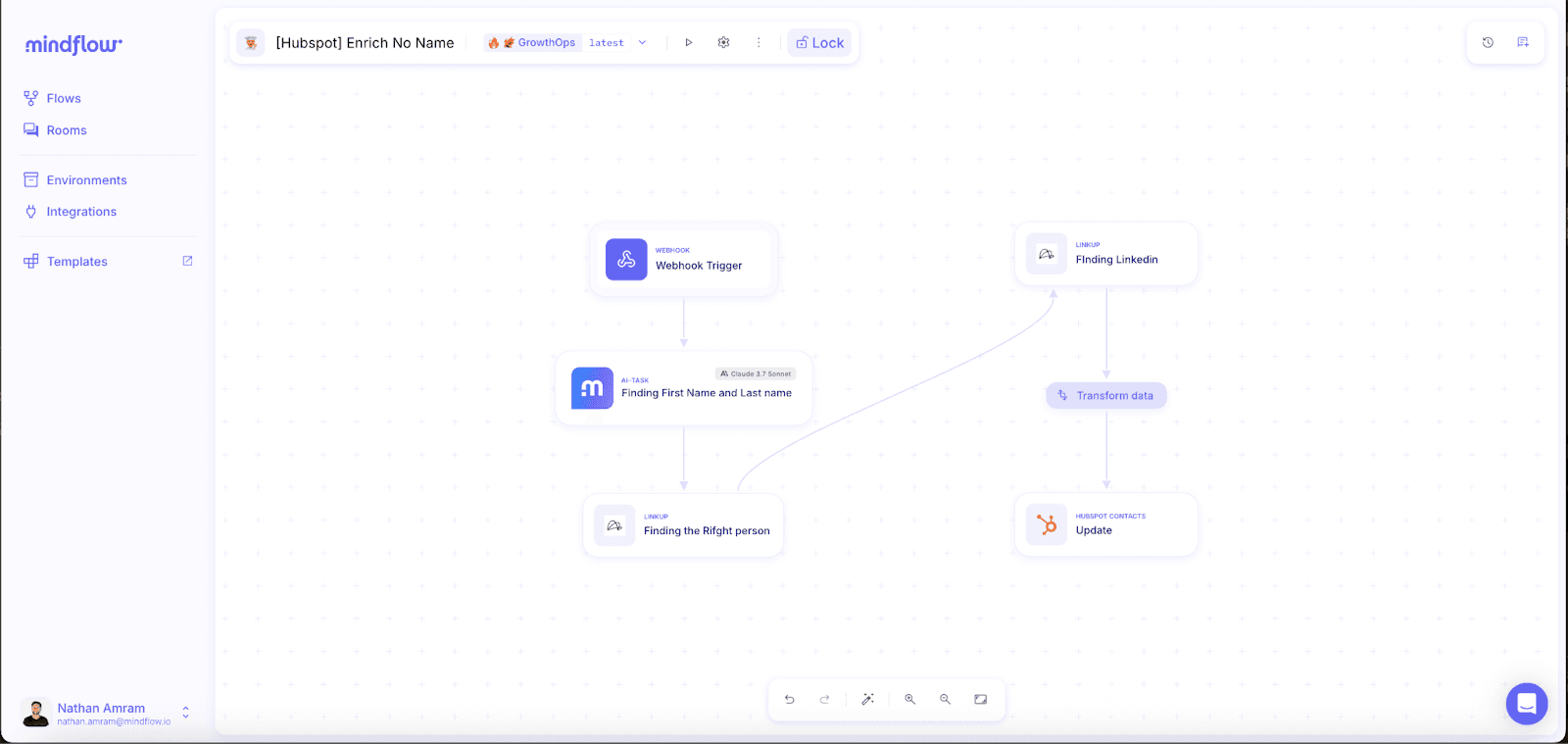The width and height of the screenshot is (1568, 744).
Task: Click the flow emoji icon beside the title
Action: [251, 43]
